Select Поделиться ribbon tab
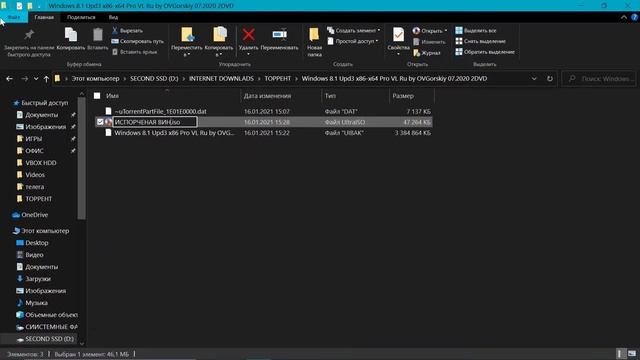This screenshot has height=360, width=640. pos(81,17)
